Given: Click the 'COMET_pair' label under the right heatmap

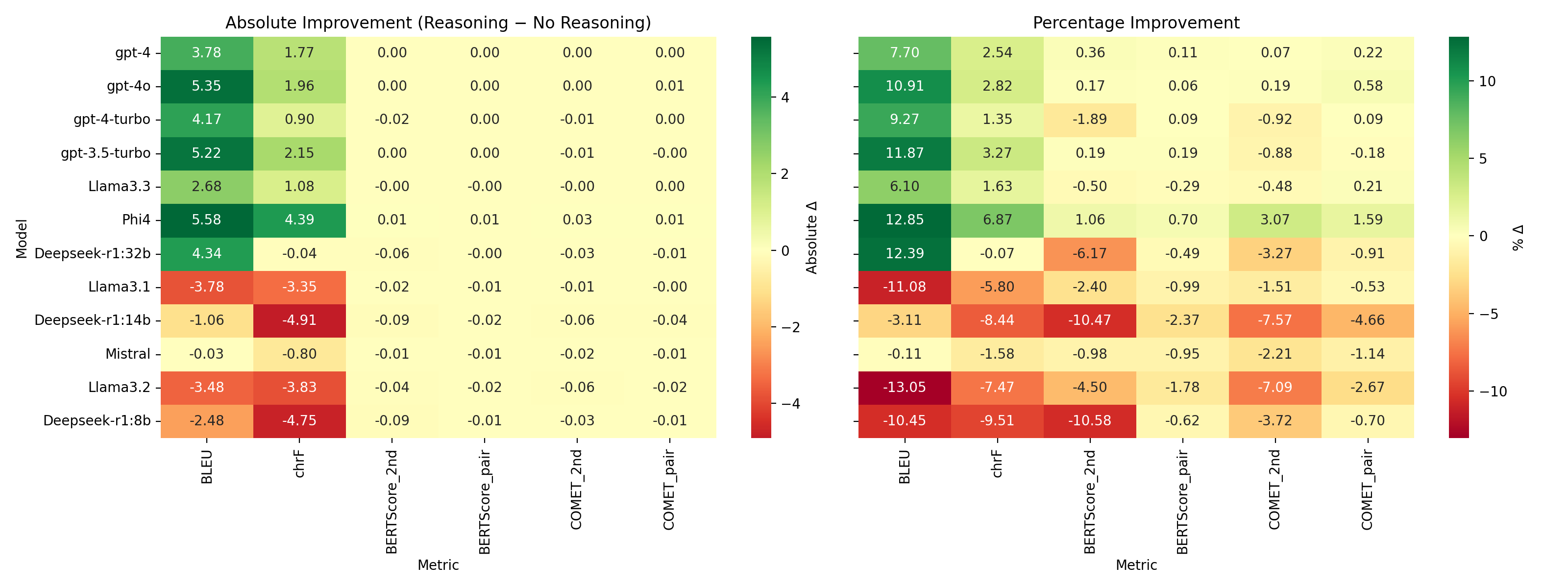Looking at the screenshot, I should point(1367,490).
